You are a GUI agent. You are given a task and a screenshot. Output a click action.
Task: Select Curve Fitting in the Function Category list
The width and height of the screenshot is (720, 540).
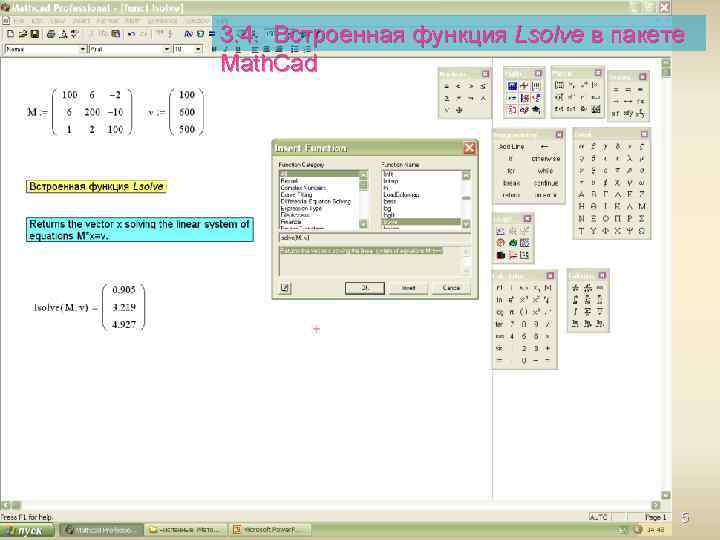296,195
